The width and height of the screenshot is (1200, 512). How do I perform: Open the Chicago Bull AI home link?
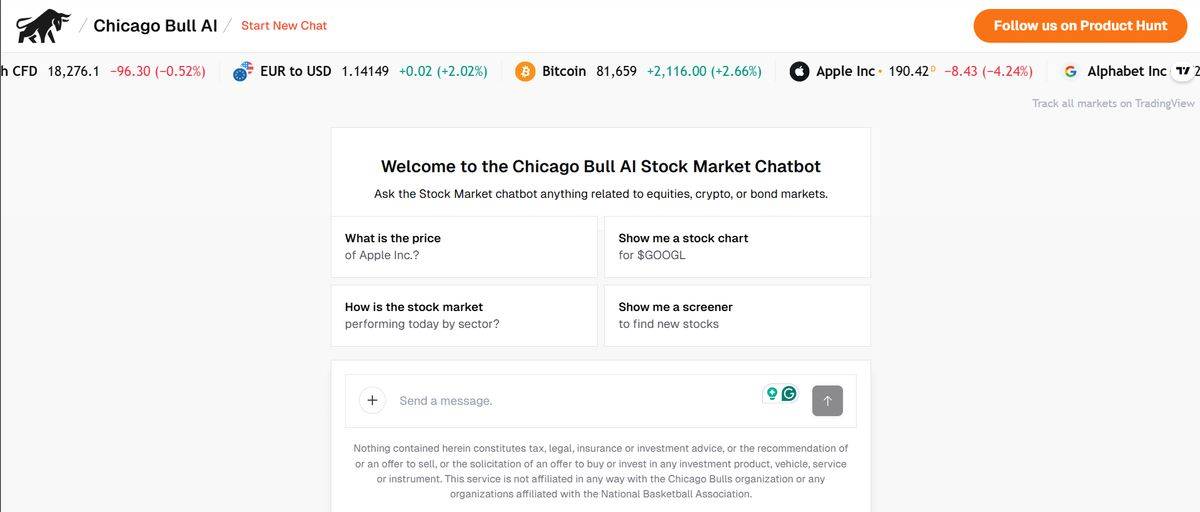point(155,26)
